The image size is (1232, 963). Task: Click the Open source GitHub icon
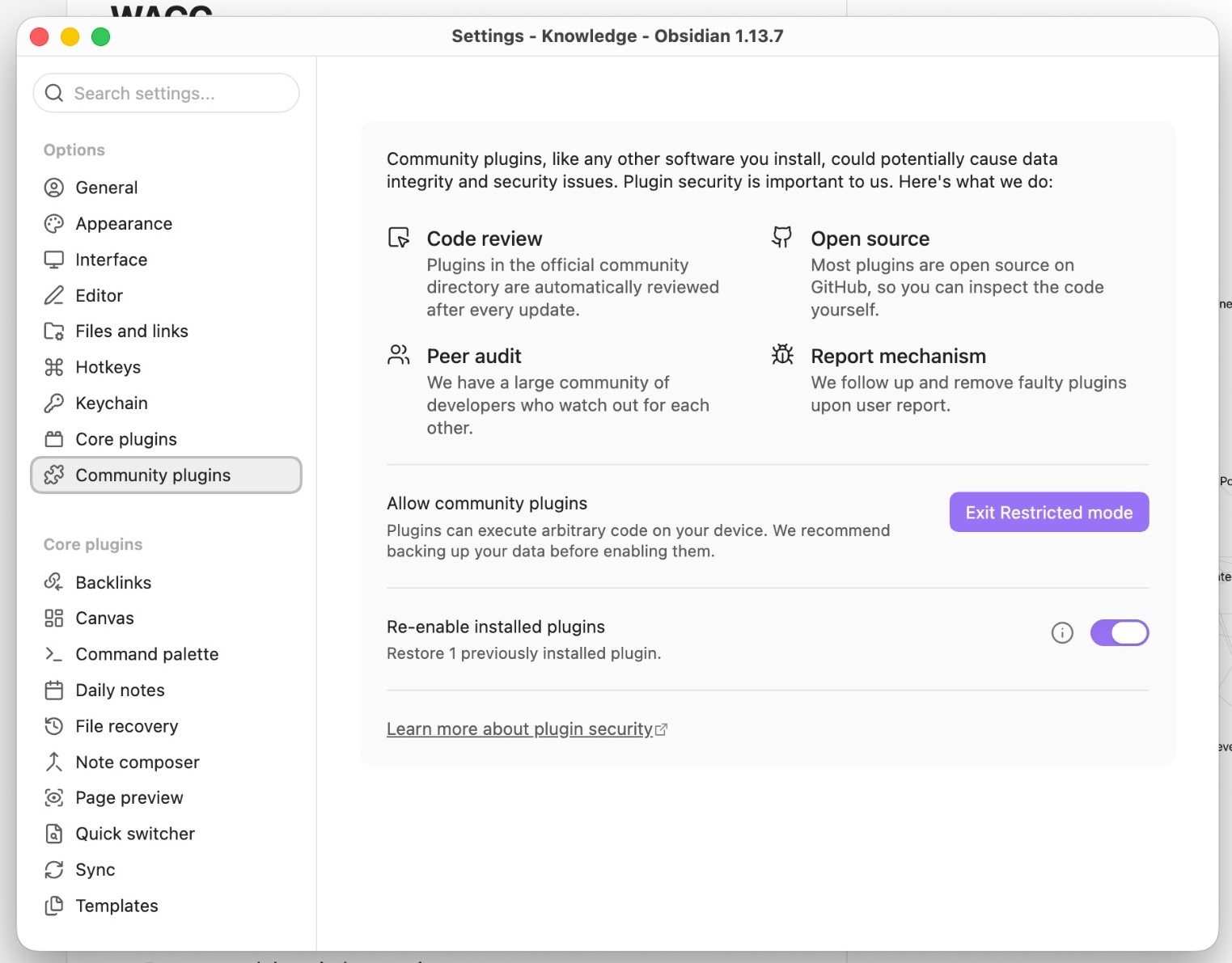(x=782, y=237)
